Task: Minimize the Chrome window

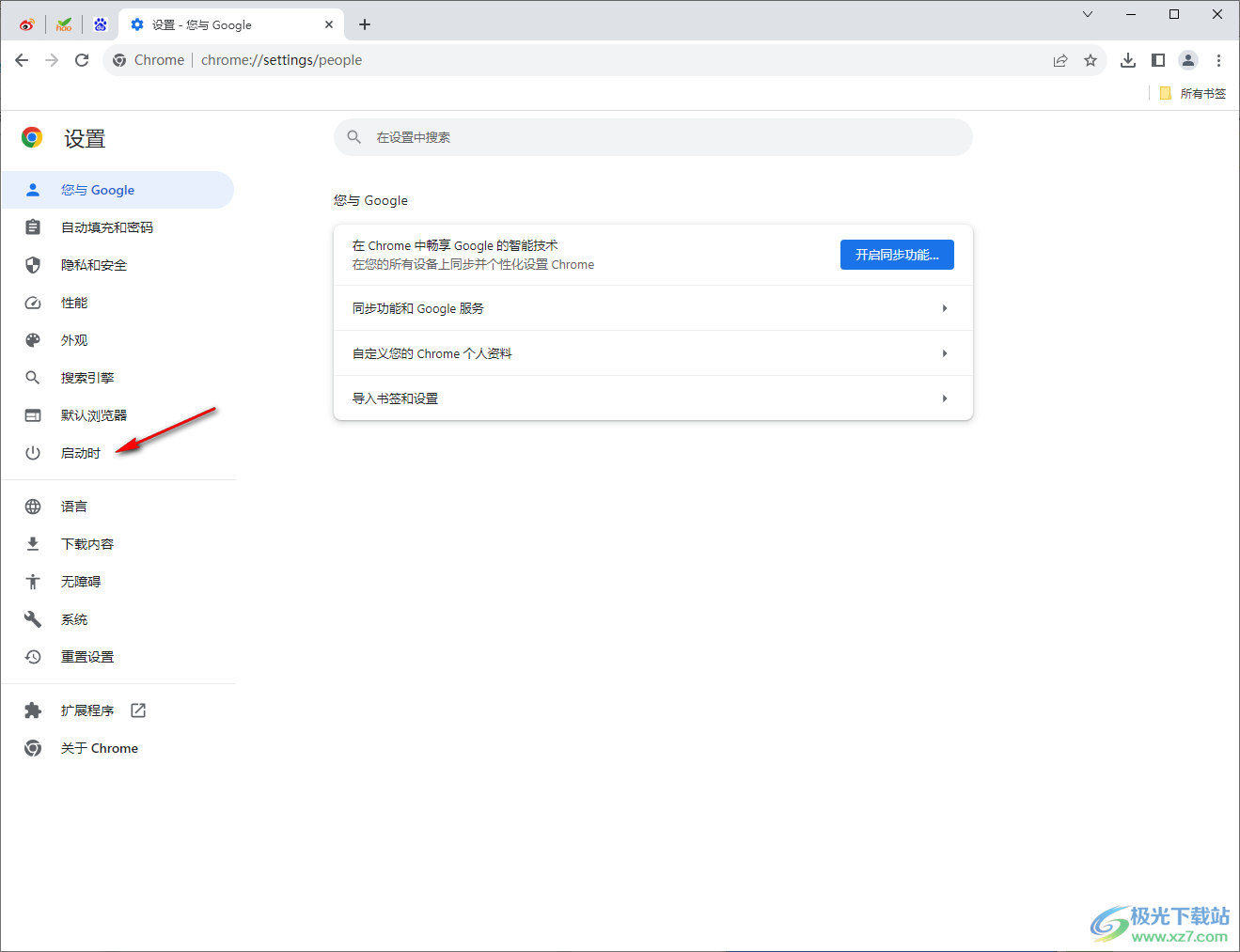Action: coord(1131,14)
